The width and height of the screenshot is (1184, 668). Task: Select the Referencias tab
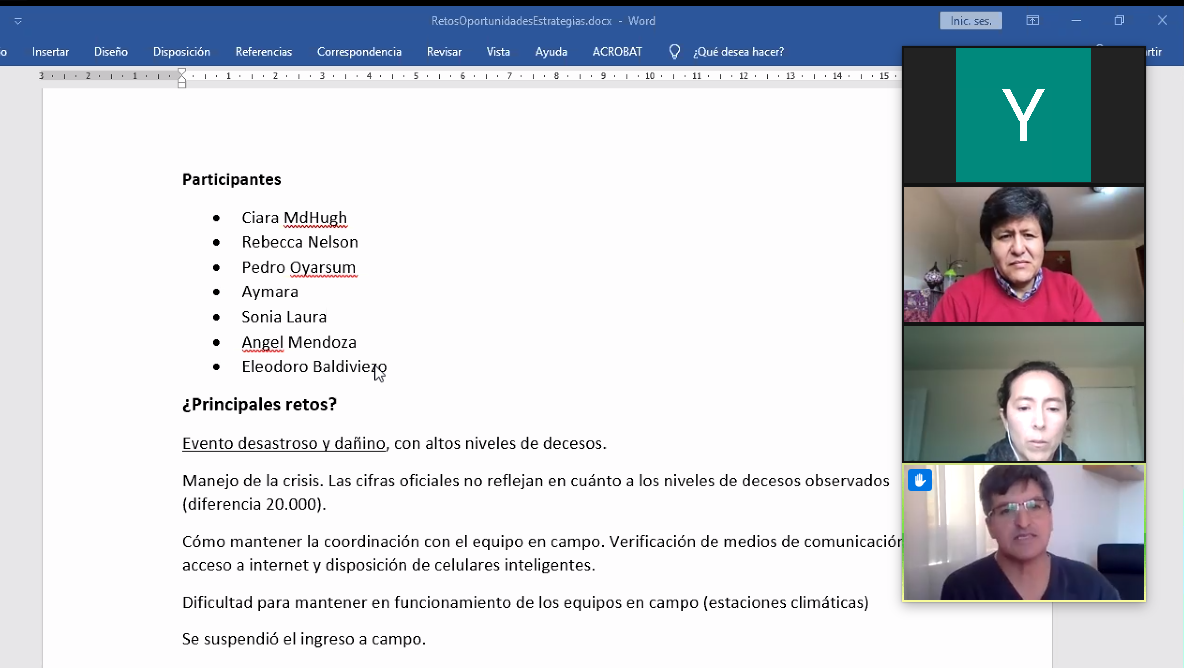click(x=263, y=52)
